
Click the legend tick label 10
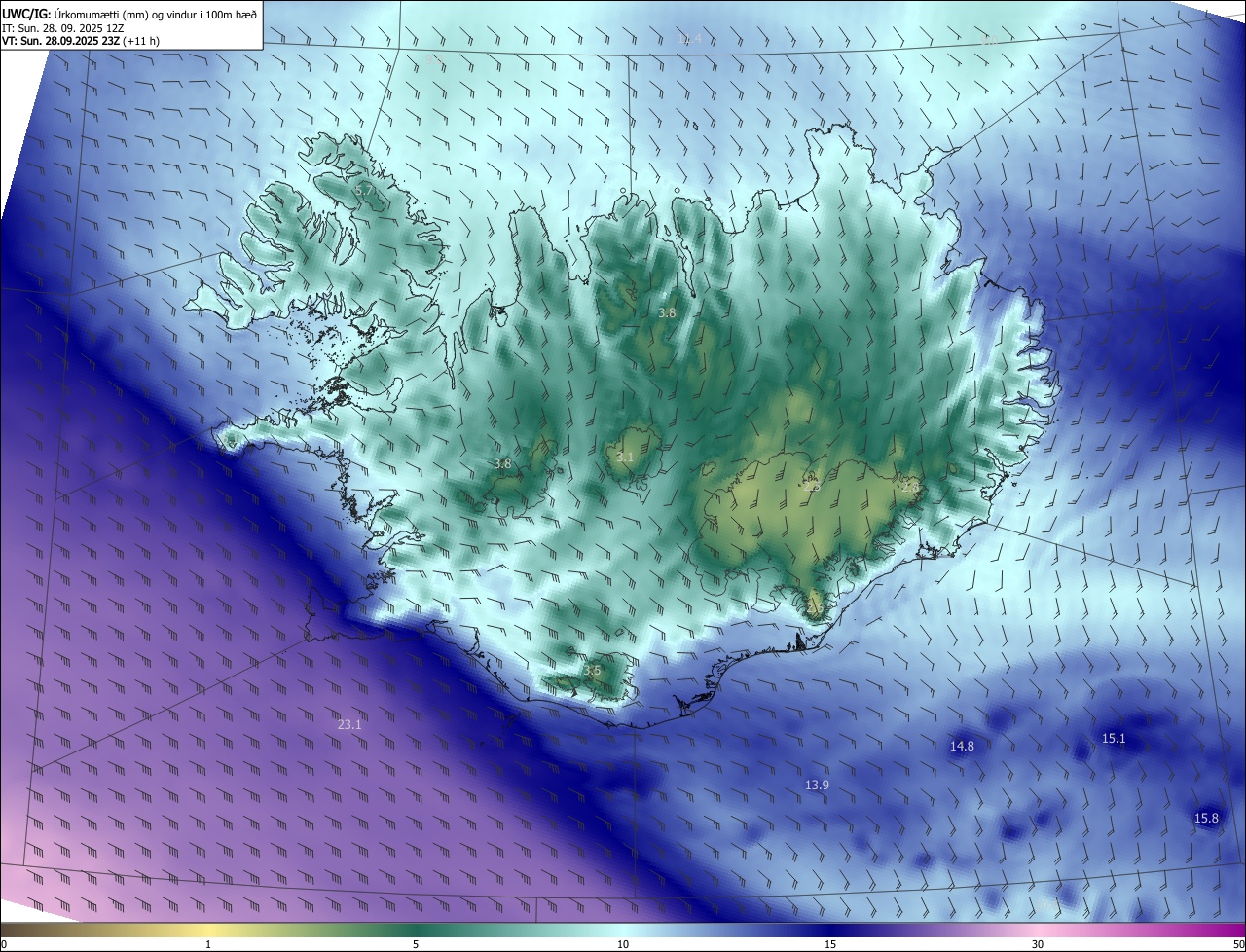click(623, 944)
